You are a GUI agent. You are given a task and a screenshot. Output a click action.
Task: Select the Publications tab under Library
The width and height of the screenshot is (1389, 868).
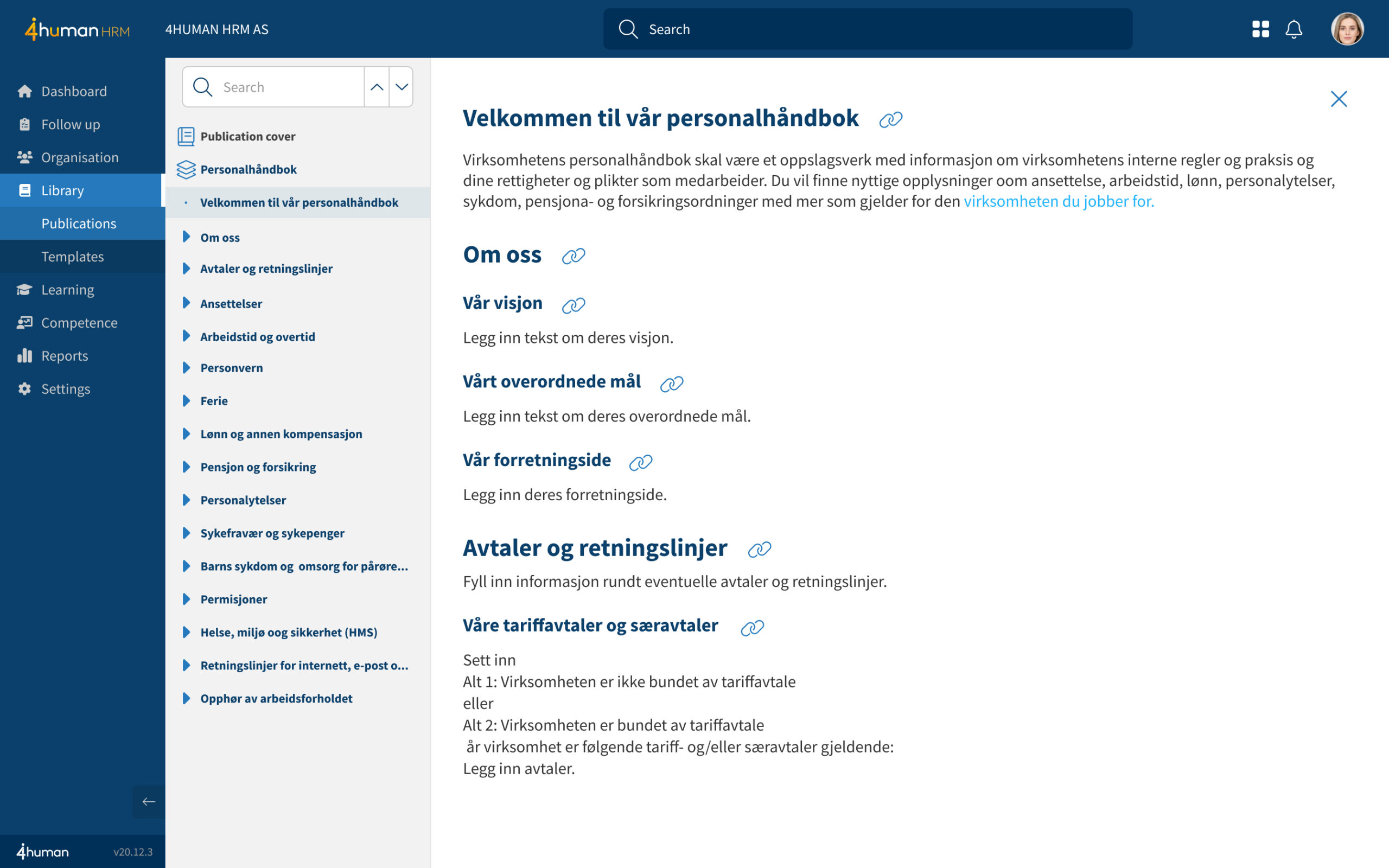(79, 222)
